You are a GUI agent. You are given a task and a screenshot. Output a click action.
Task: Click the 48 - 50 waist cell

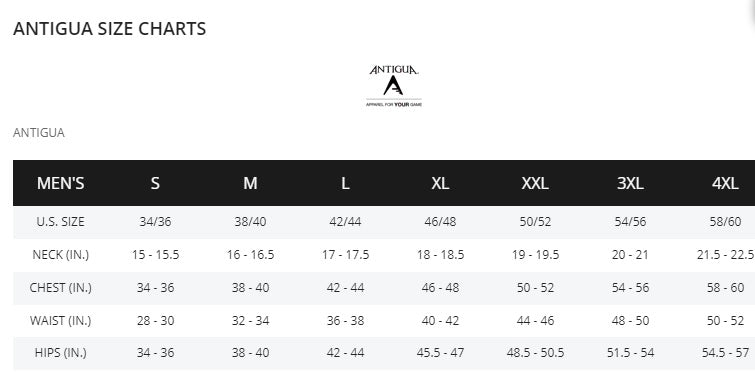tap(630, 321)
